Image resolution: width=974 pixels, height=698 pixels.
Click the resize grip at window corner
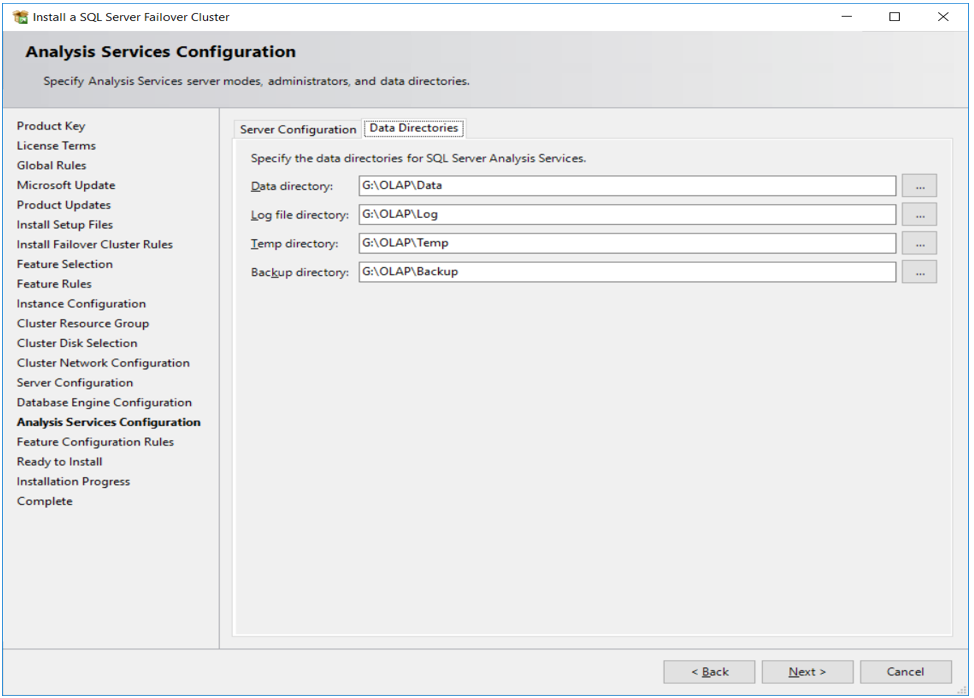(x=962, y=689)
